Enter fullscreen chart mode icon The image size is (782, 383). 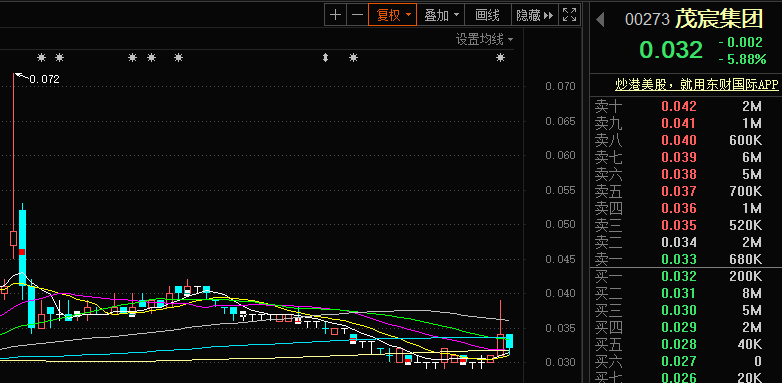(569, 15)
